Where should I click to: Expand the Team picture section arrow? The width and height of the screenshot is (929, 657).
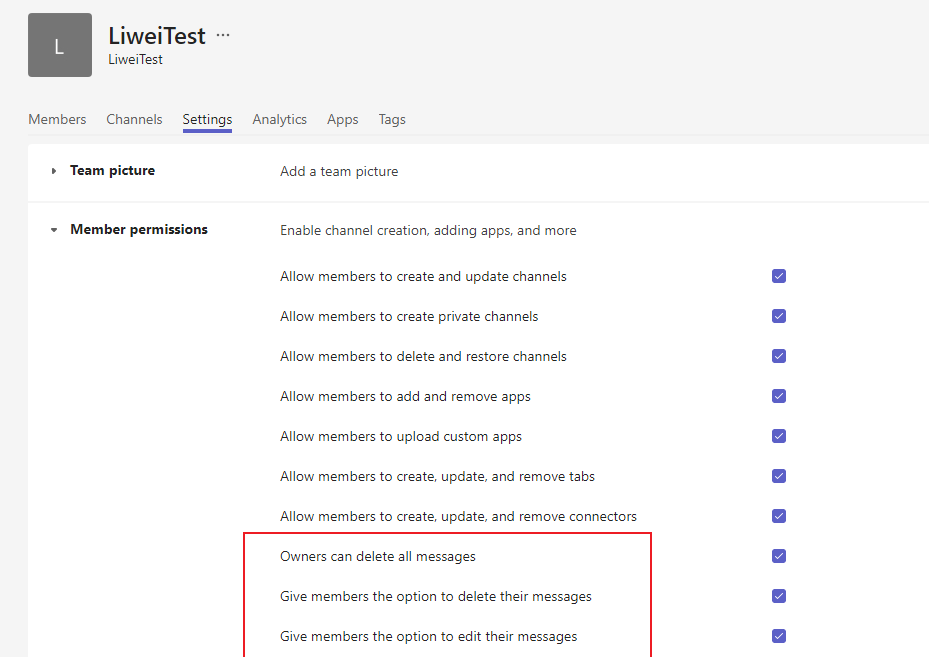54,171
